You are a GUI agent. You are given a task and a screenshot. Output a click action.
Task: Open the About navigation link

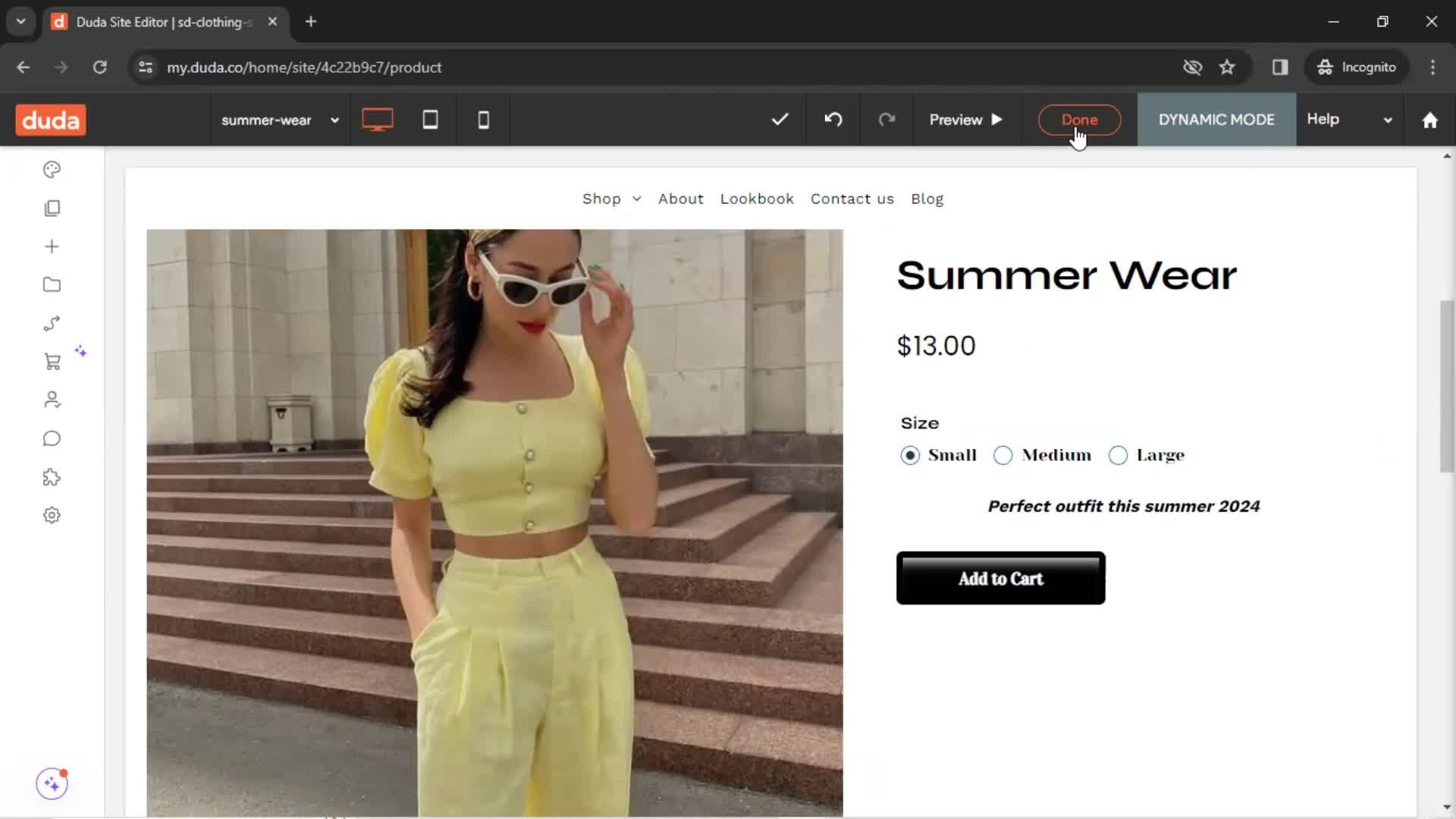coord(680,199)
